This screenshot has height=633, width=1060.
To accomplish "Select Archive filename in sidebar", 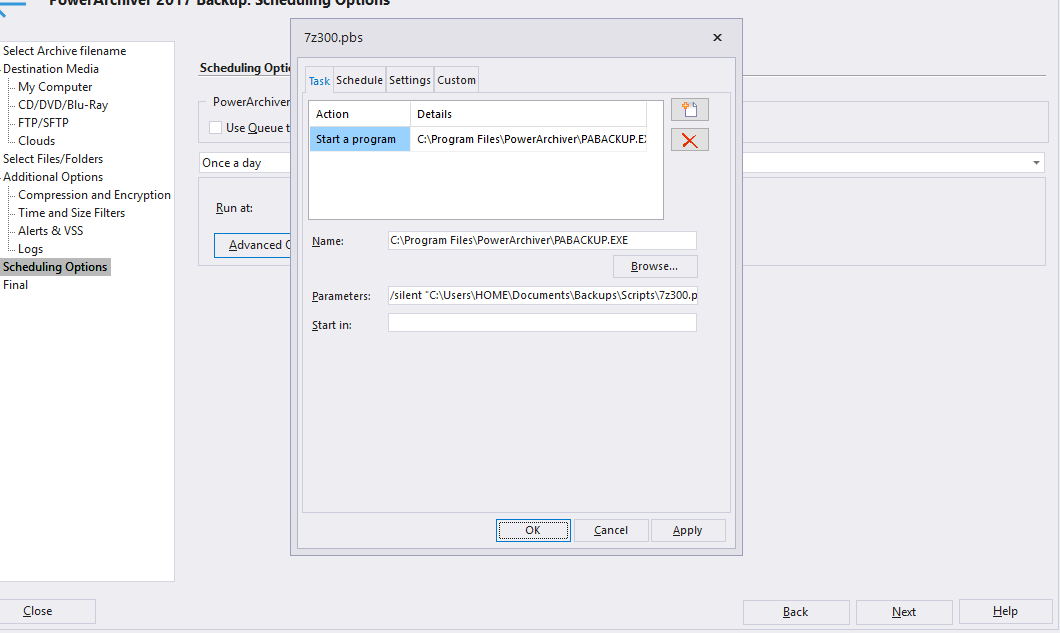I will (x=64, y=51).
